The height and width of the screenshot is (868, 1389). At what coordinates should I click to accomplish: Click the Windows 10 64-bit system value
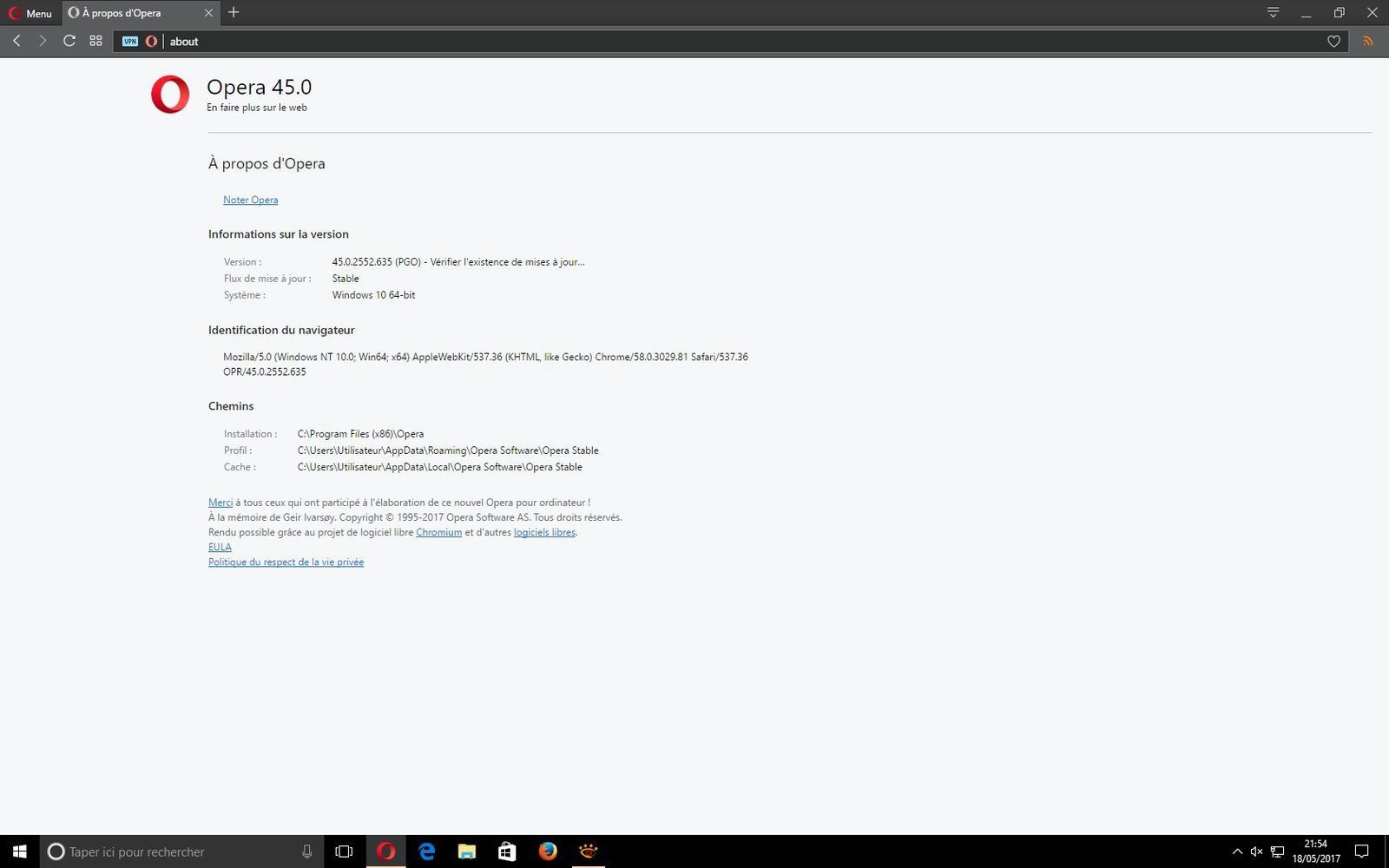click(x=373, y=295)
